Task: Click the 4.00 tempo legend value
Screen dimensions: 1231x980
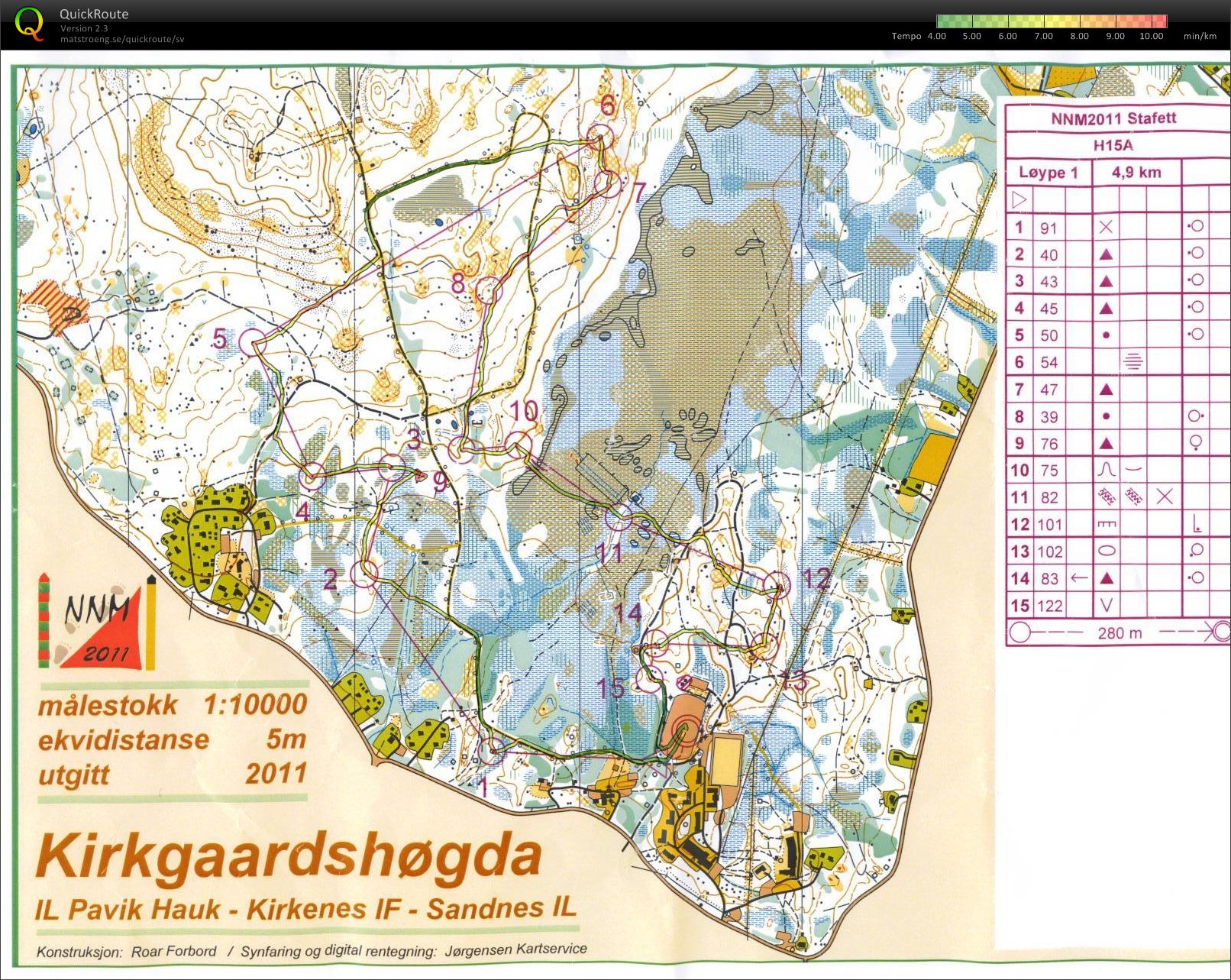Action: click(936, 36)
